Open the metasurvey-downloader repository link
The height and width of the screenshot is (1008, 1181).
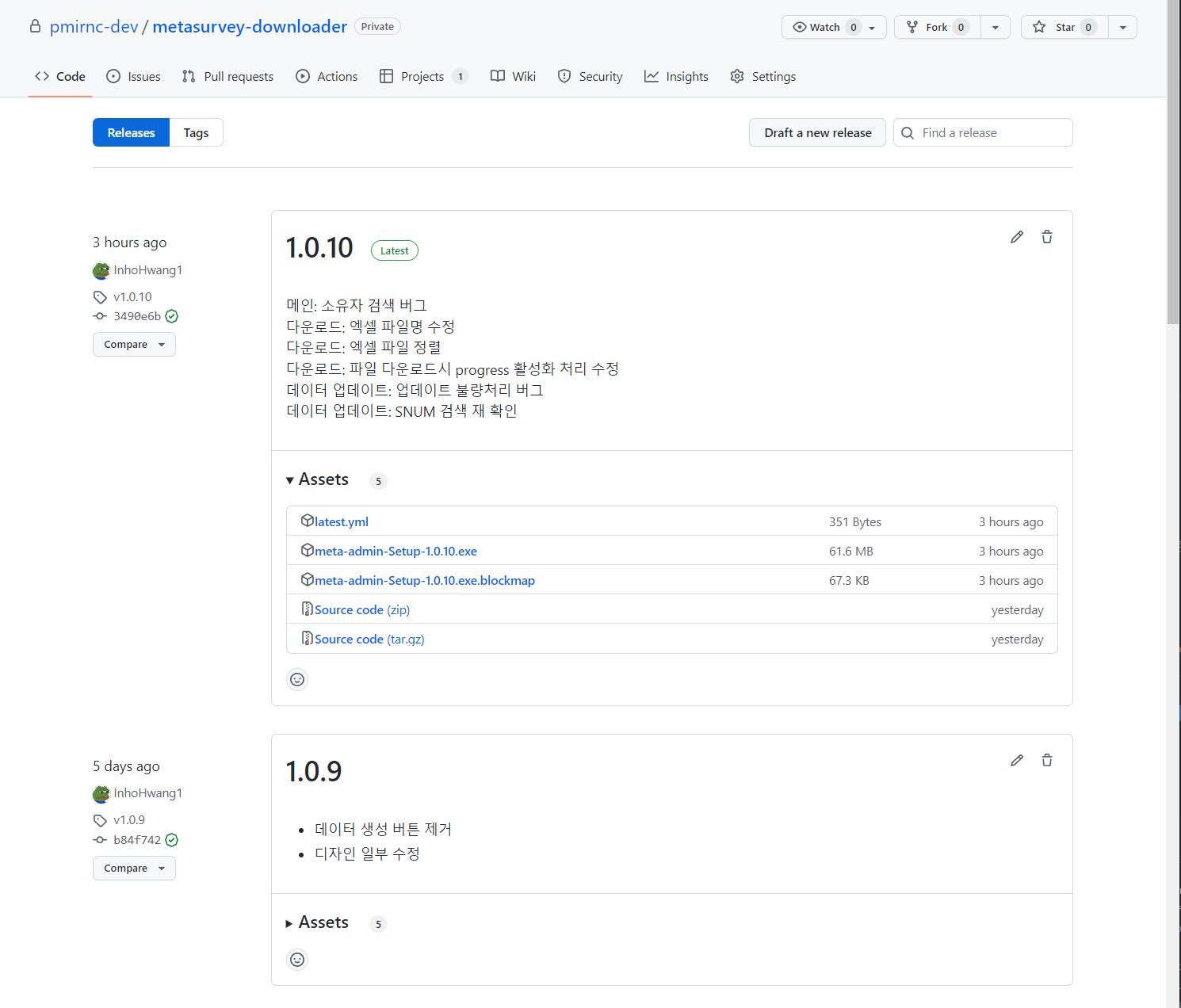click(x=250, y=26)
